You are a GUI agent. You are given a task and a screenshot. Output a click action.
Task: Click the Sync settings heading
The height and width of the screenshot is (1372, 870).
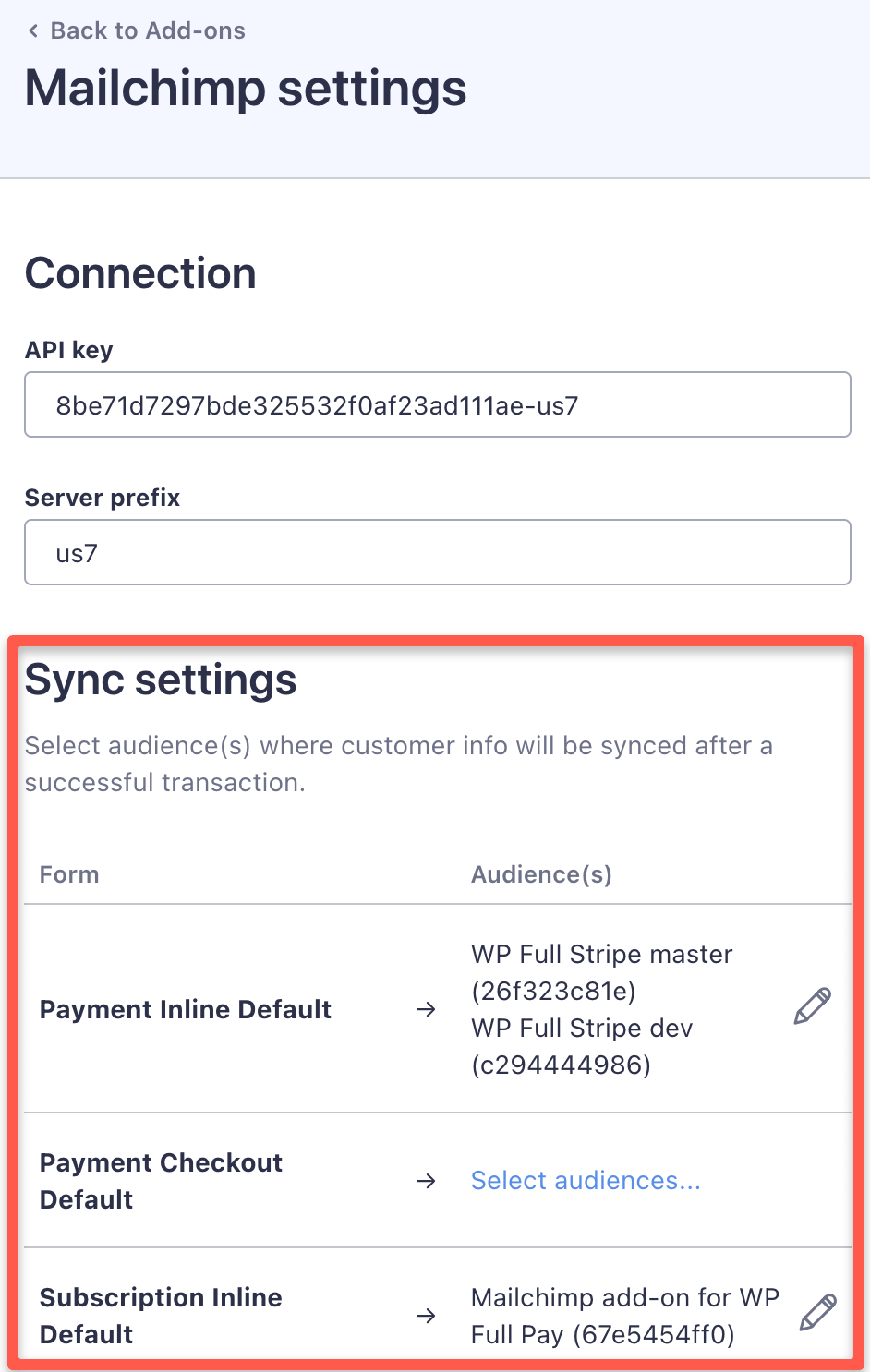click(161, 680)
